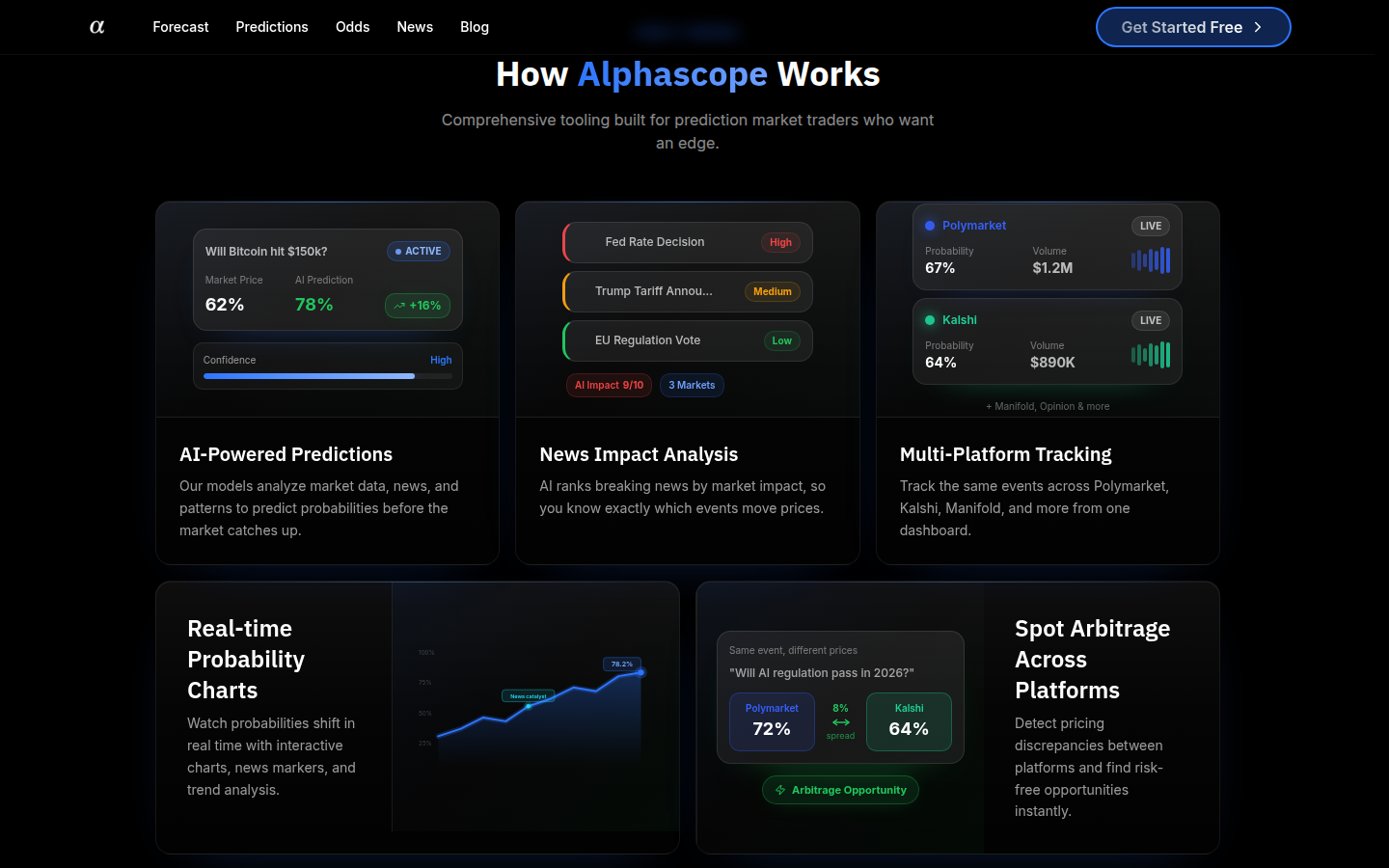The width and height of the screenshot is (1389, 868).
Task: Click the trending-up arrow icon beside +16%
Action: click(x=399, y=306)
